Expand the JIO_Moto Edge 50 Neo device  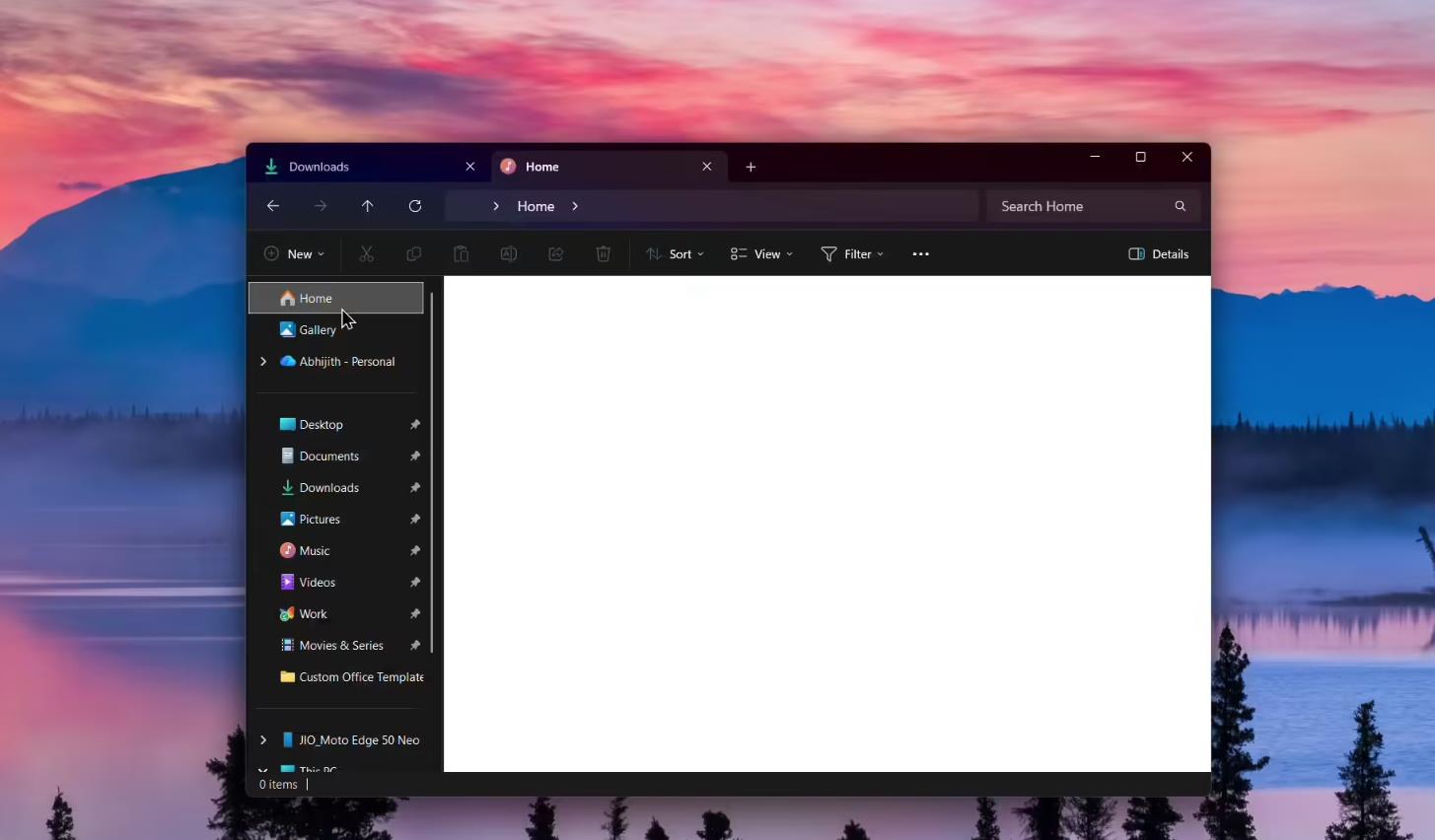click(262, 739)
